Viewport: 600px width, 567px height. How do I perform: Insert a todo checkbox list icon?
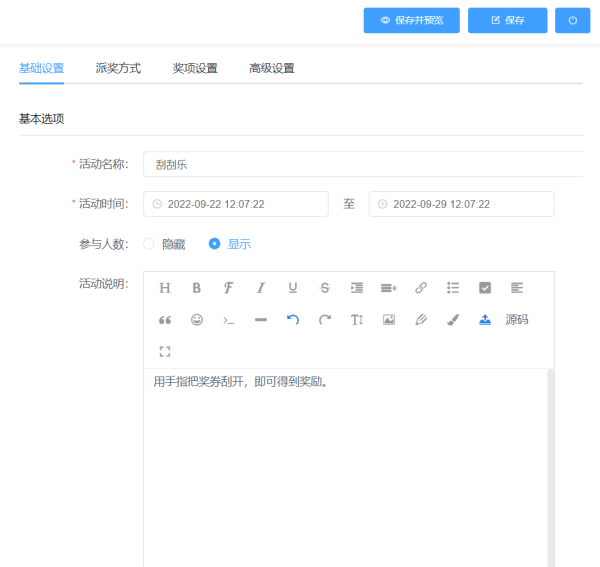[x=485, y=288]
